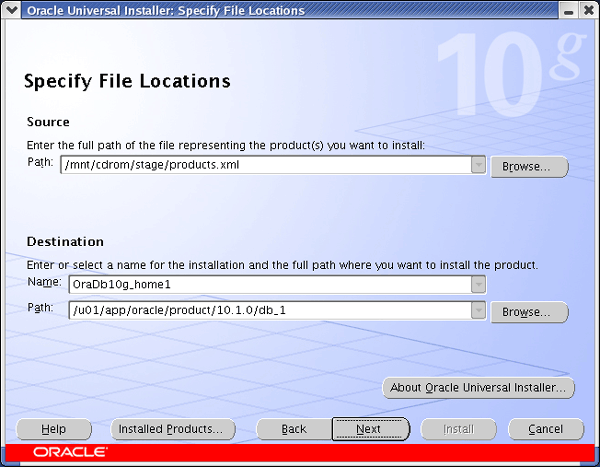Open About Oracle Universal Installer dialog
Screen dimensions: 600x467
click(478, 387)
